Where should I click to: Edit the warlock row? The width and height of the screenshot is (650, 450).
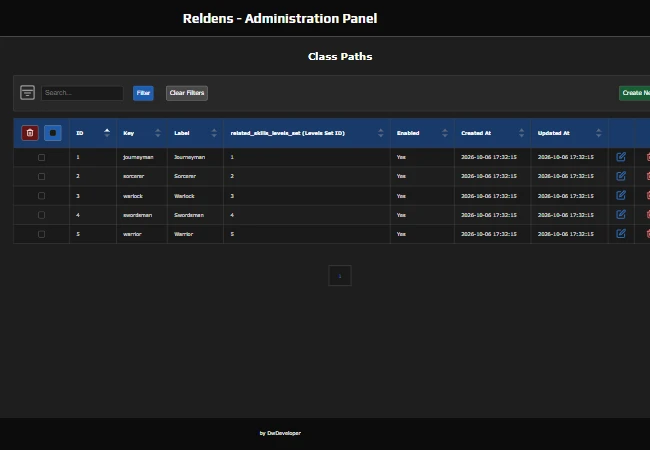tap(621, 195)
